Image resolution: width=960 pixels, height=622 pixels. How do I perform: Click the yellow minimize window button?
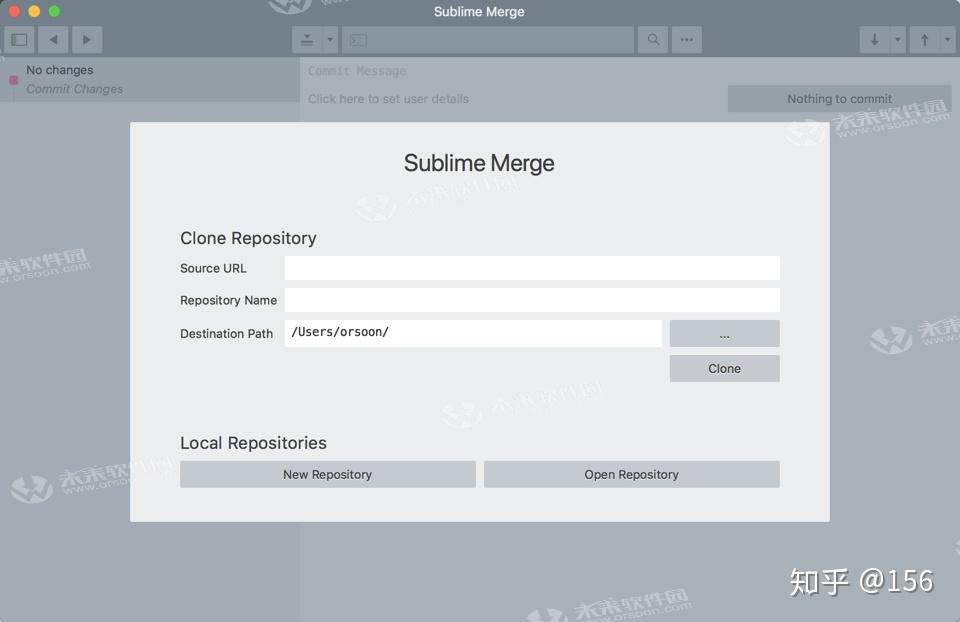click(34, 11)
